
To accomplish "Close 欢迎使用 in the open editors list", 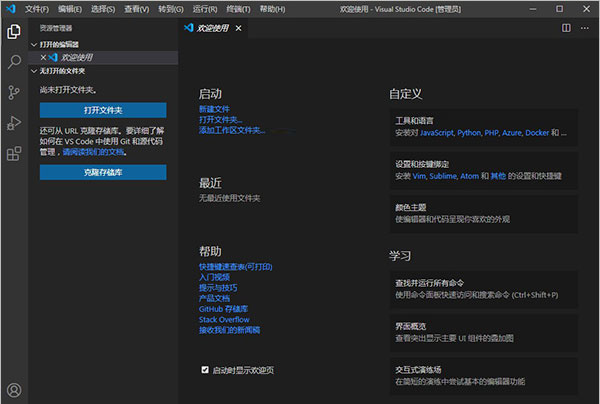I will [x=43, y=57].
